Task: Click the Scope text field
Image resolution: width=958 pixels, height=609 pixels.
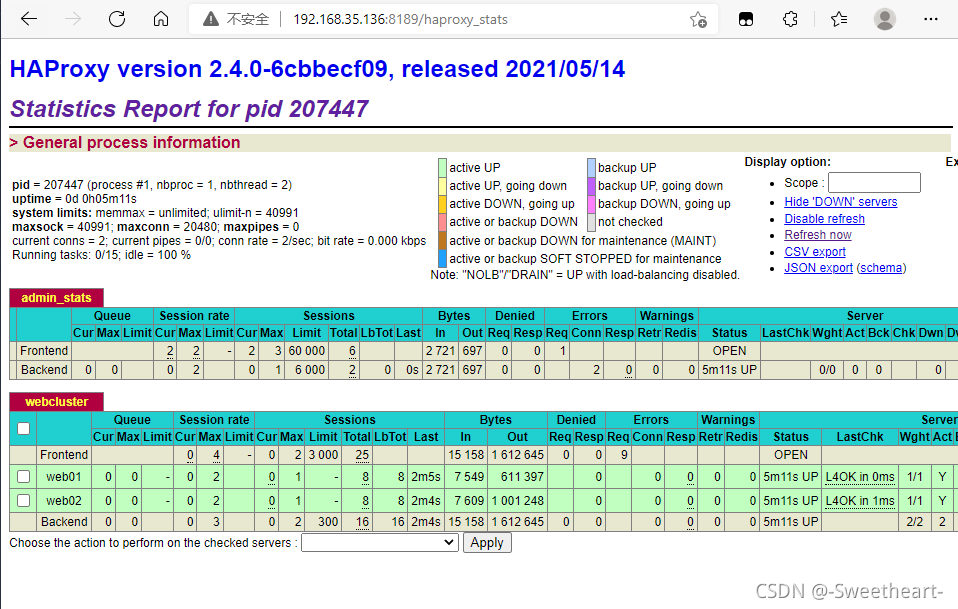Action: (x=874, y=183)
